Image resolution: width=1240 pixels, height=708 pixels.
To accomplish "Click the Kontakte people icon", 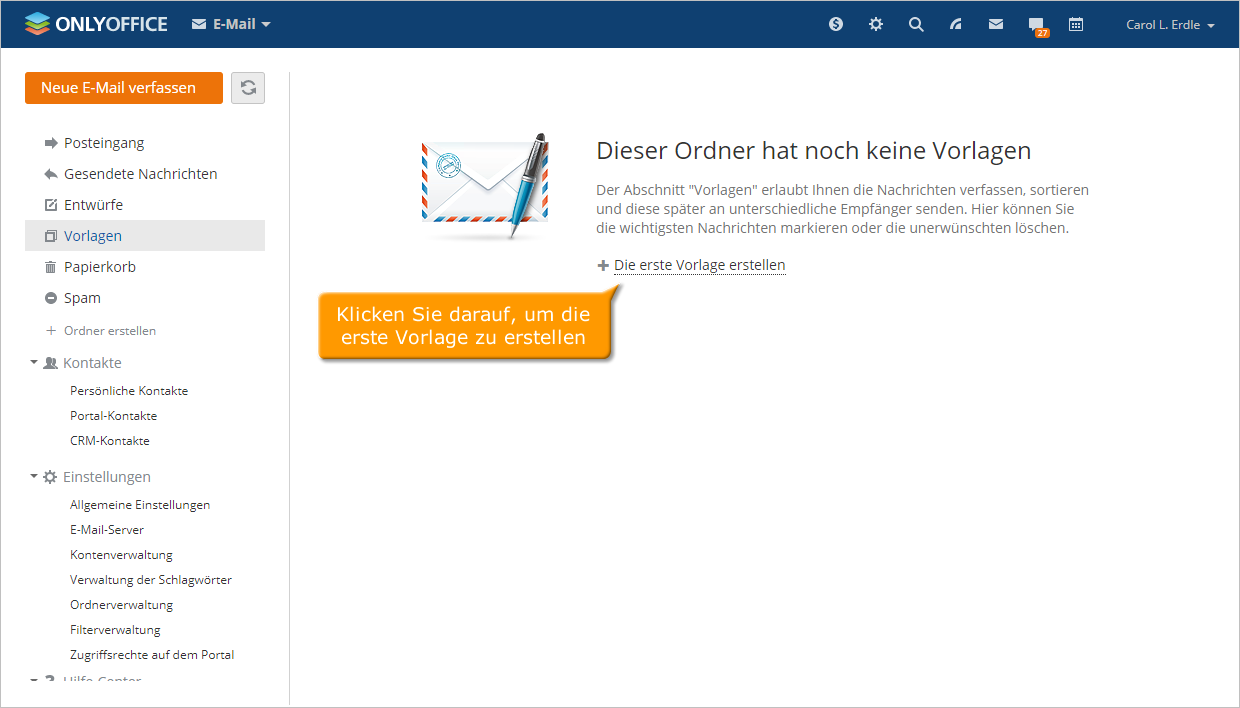I will point(50,363).
